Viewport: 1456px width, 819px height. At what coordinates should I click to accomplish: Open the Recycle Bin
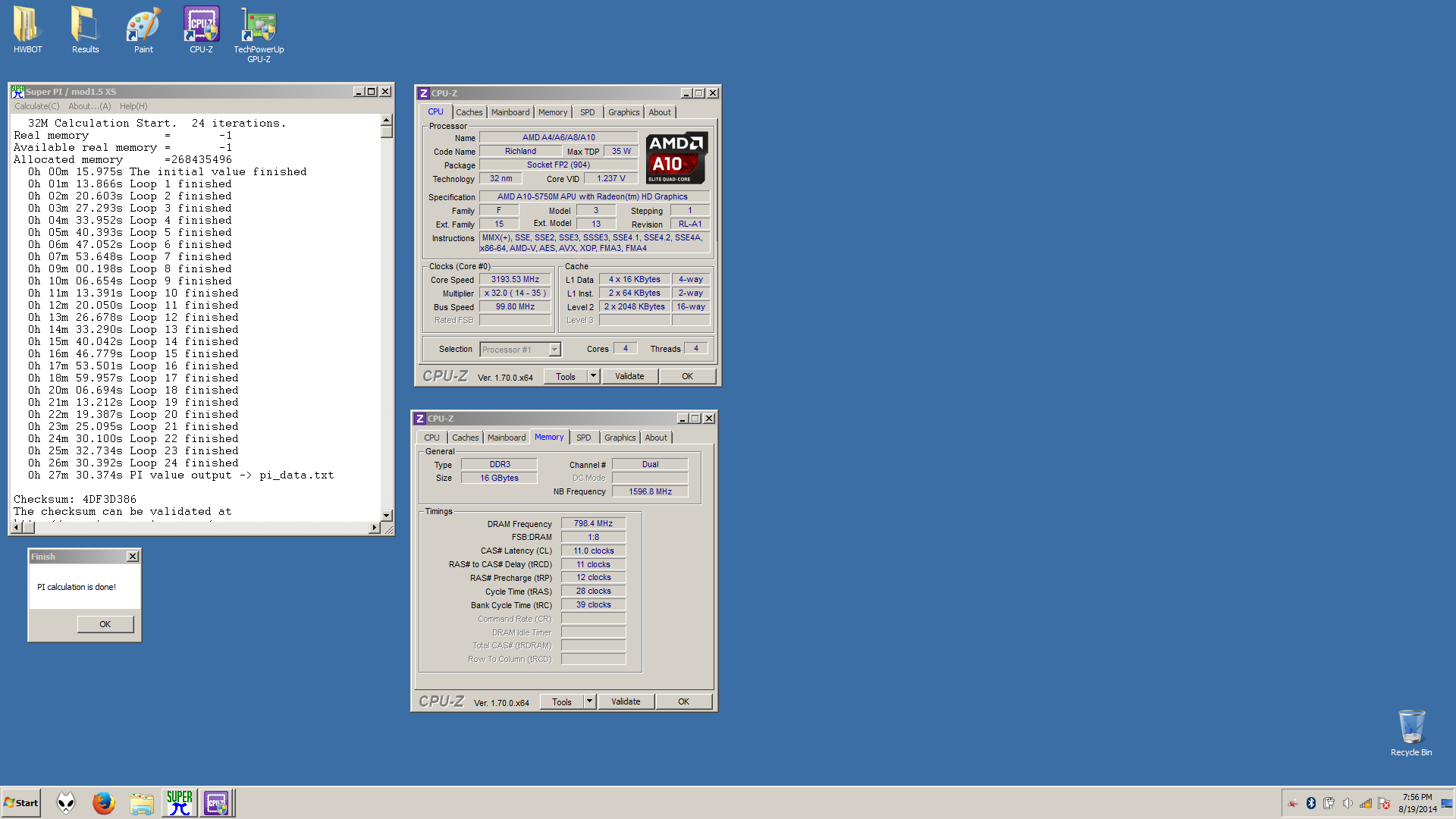click(x=1411, y=733)
